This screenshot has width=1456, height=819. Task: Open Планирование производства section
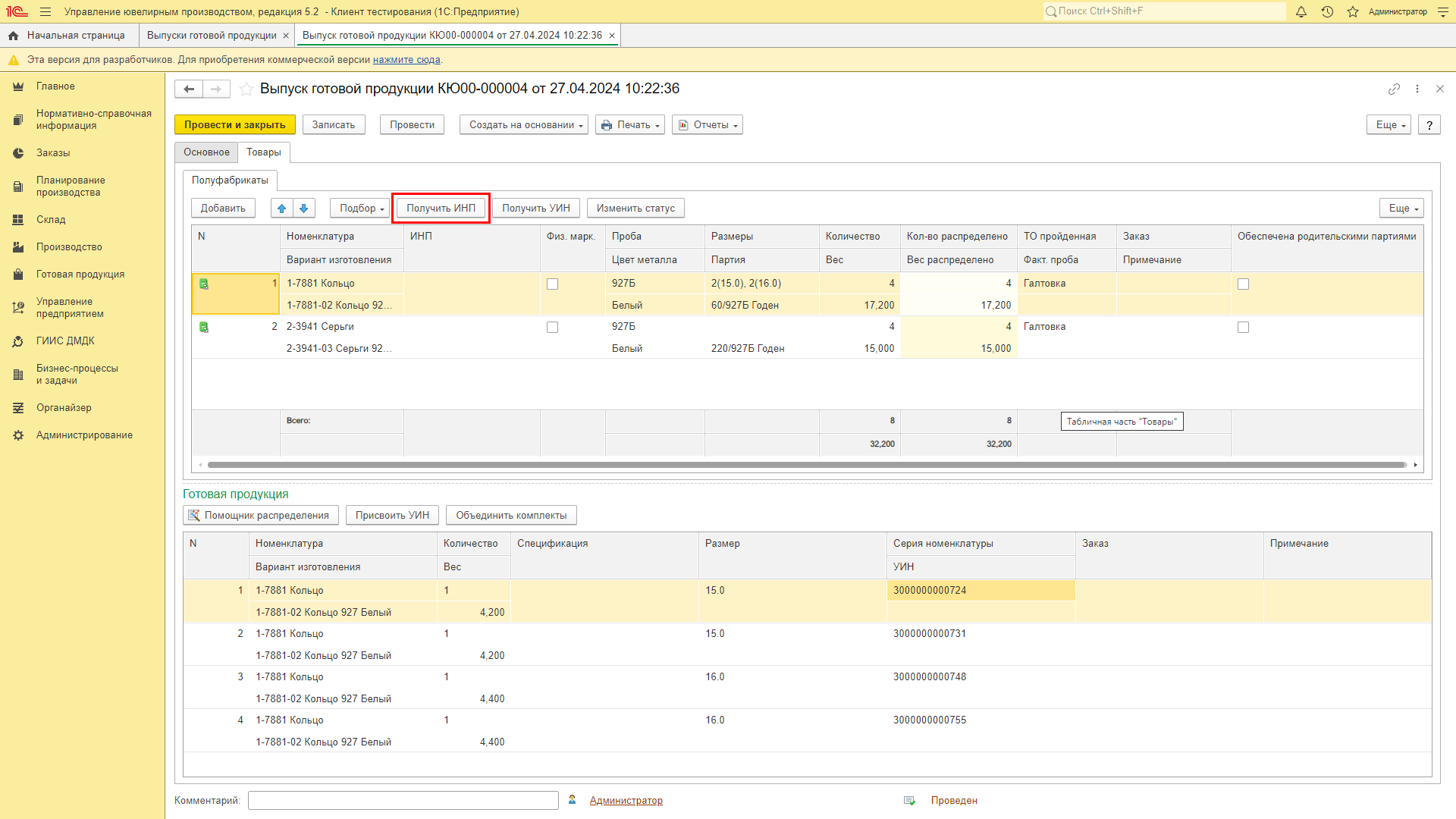click(71, 187)
